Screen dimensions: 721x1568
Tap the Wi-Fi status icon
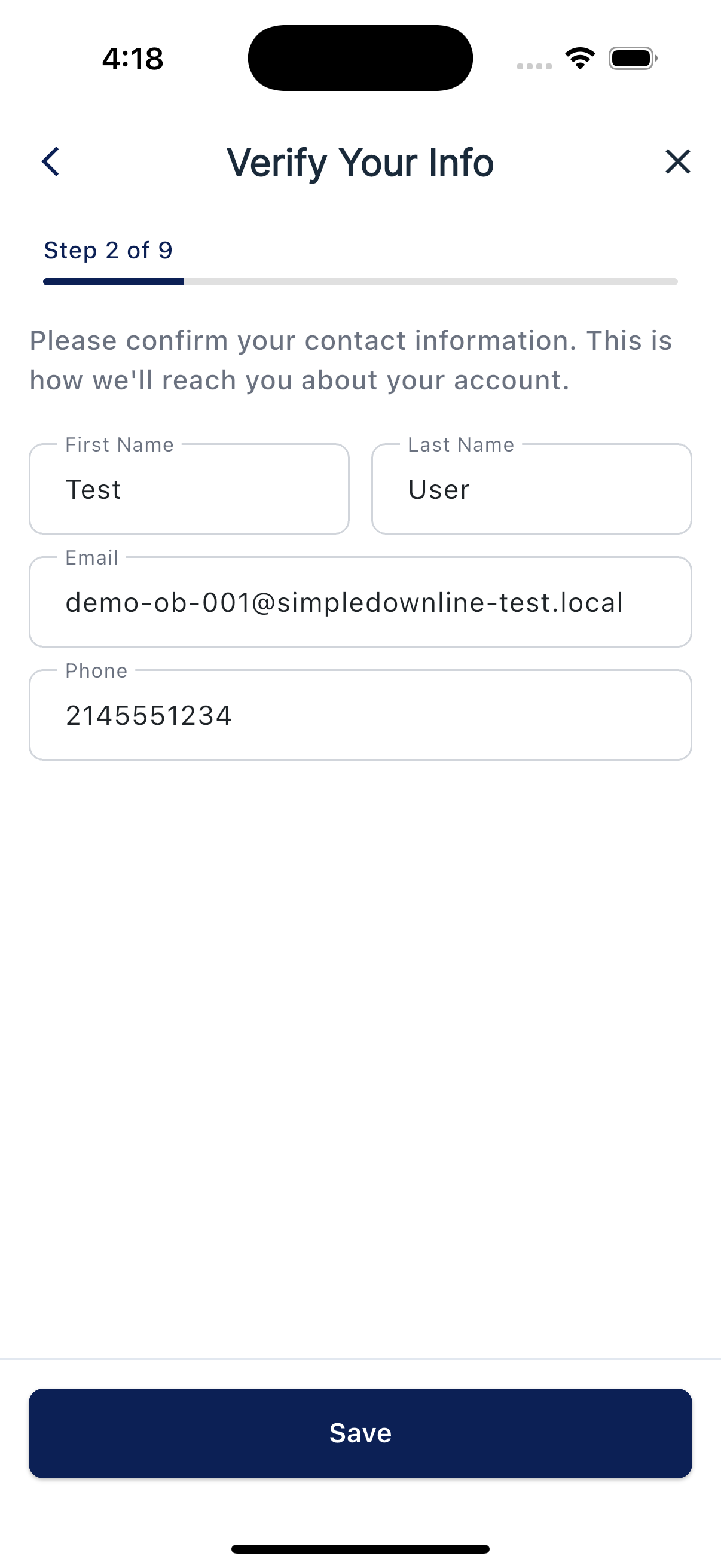point(580,59)
